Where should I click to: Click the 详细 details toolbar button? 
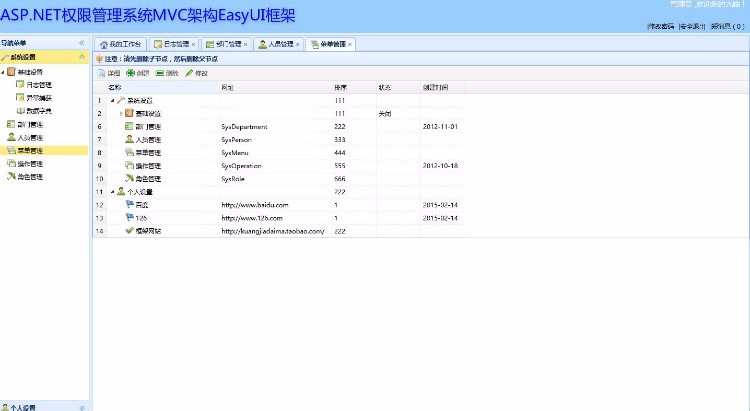(109, 73)
